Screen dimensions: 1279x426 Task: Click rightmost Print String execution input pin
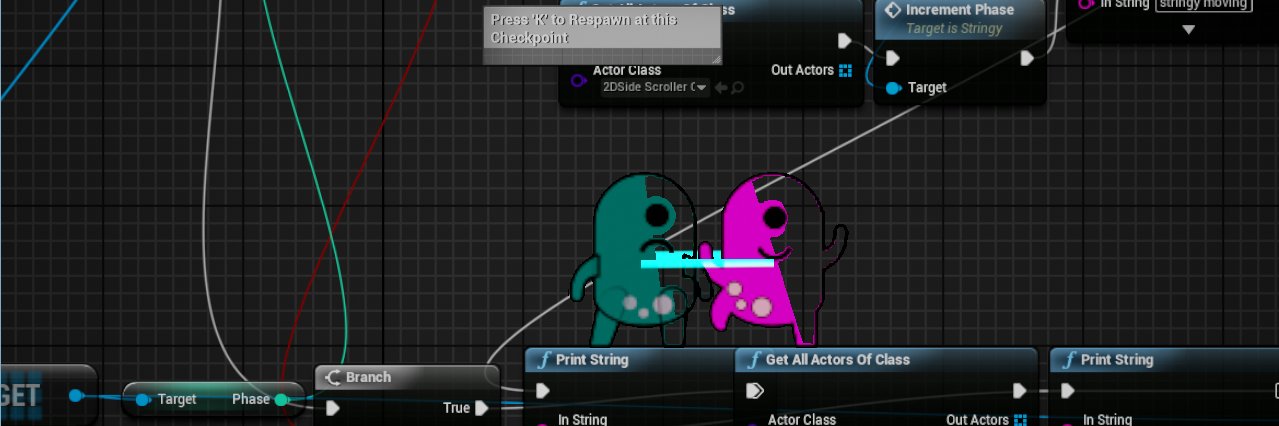1068,390
